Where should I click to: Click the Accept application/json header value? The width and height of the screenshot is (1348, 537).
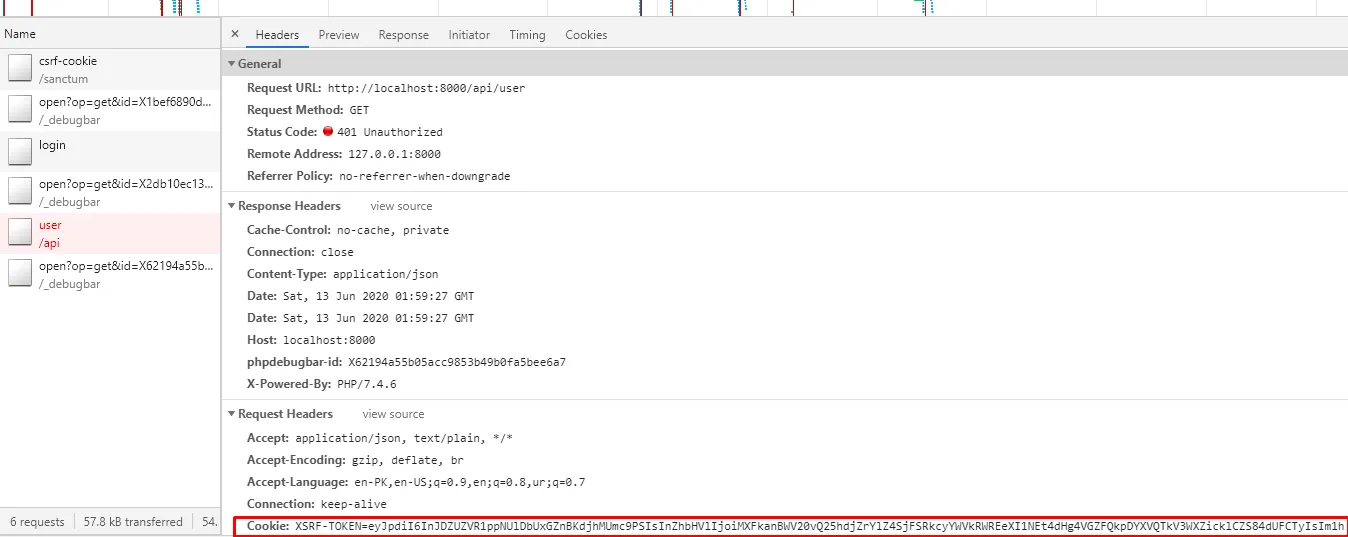[404, 438]
